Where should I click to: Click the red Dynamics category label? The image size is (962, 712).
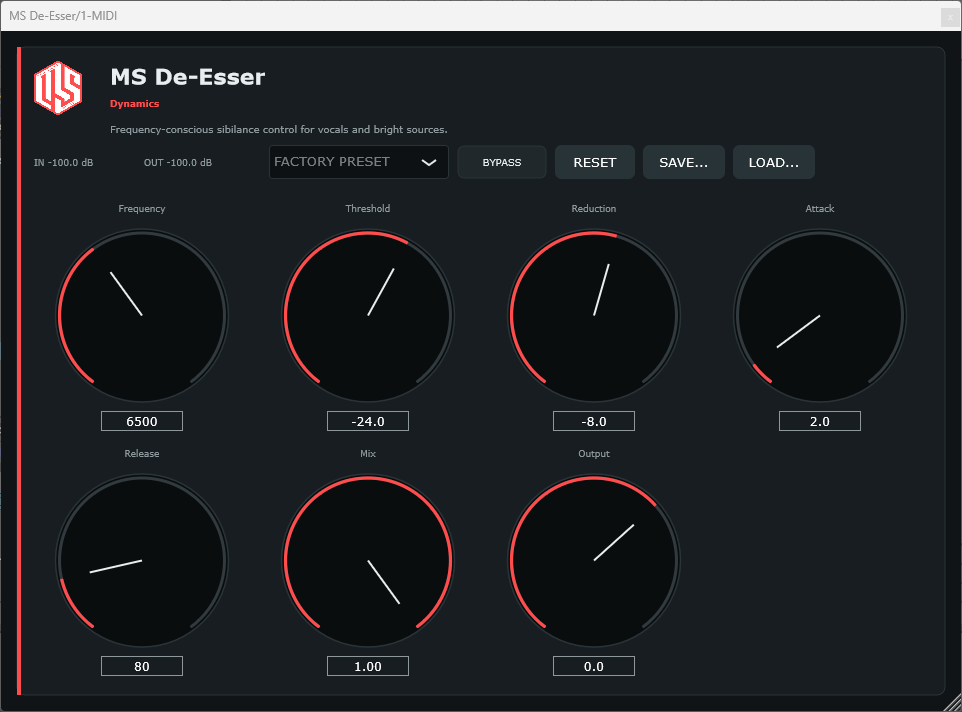pos(134,104)
